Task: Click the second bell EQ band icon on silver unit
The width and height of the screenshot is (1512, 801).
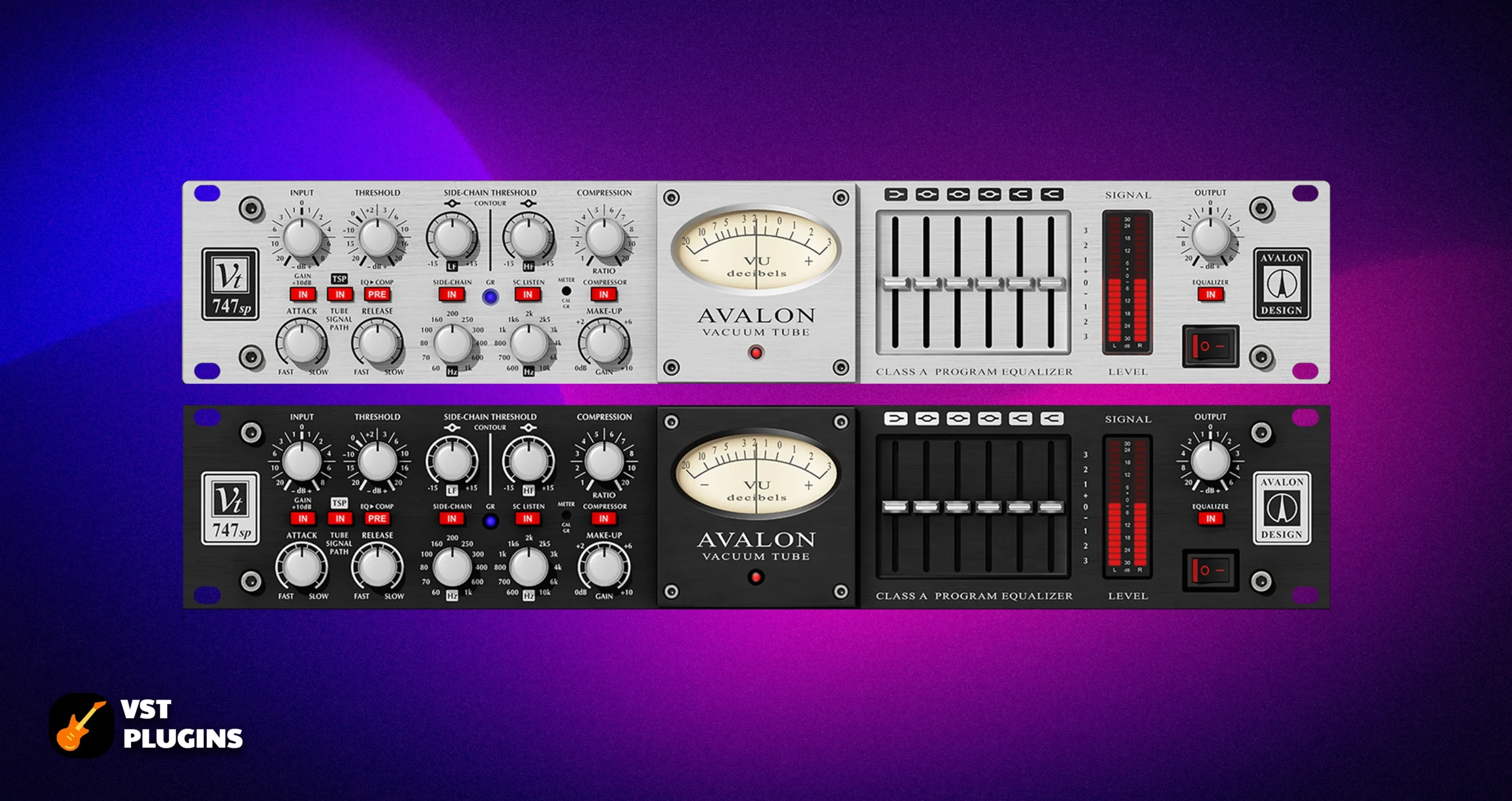Action: (x=927, y=194)
